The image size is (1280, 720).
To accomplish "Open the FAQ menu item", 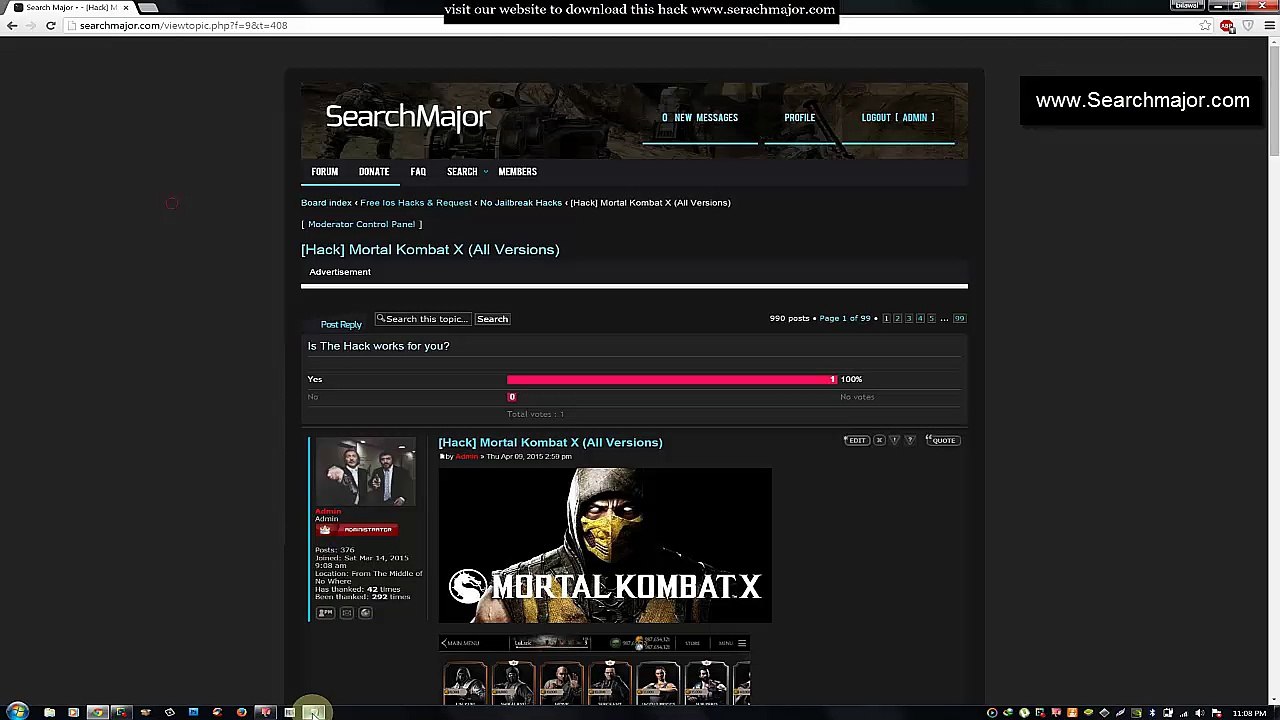I will point(418,172).
